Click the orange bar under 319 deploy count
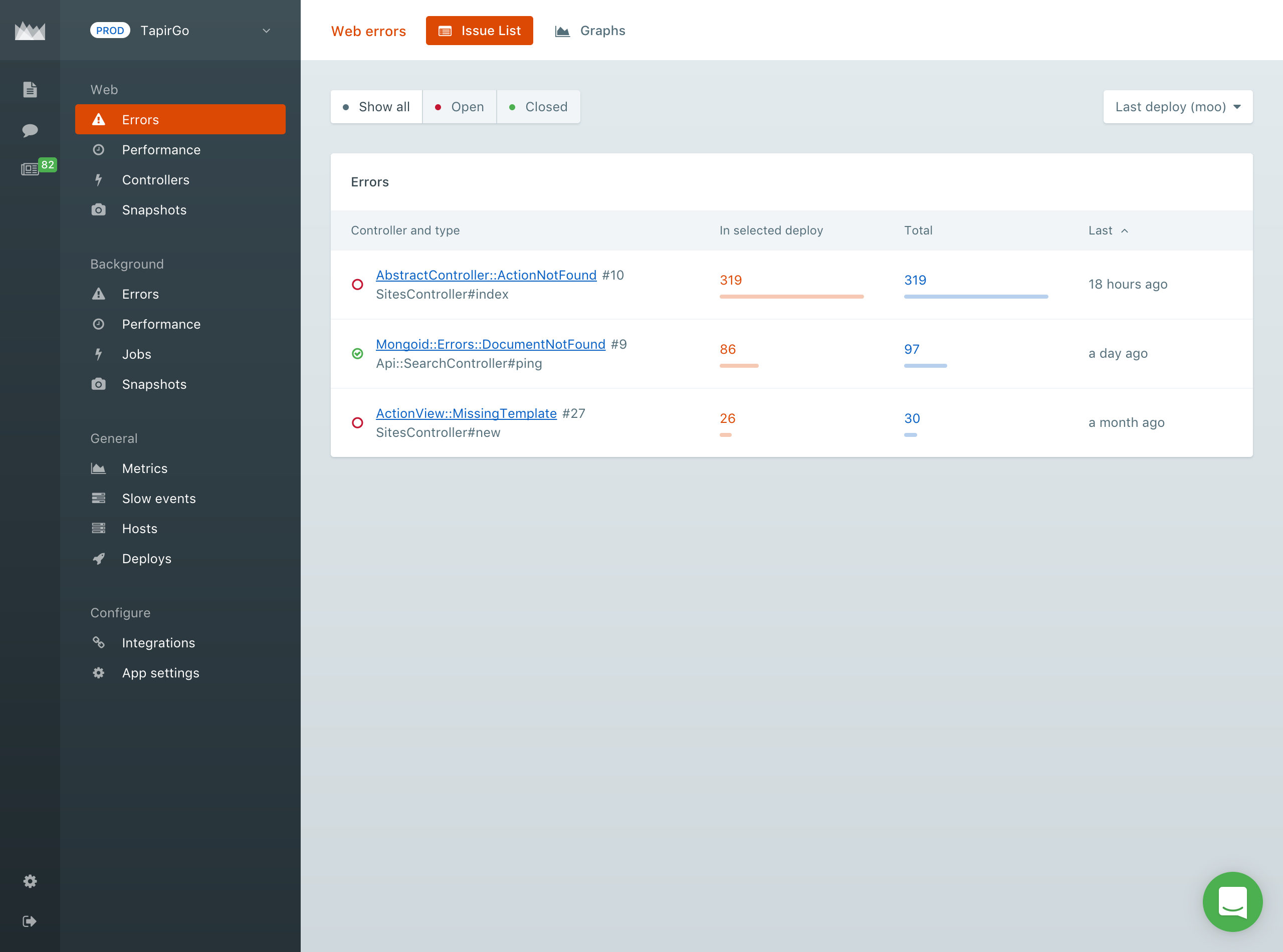The image size is (1283, 952). click(791, 296)
